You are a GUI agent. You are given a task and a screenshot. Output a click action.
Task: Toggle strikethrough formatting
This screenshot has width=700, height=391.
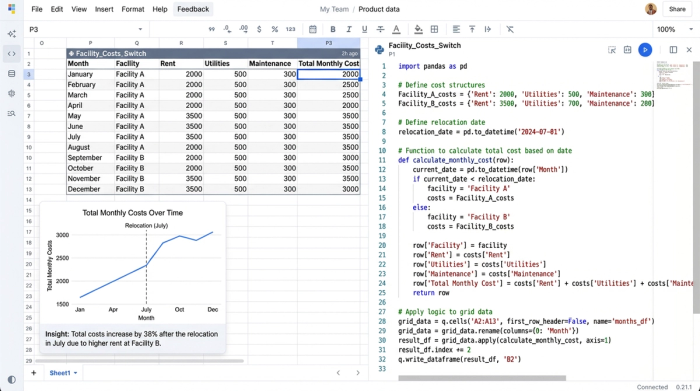[380, 29]
